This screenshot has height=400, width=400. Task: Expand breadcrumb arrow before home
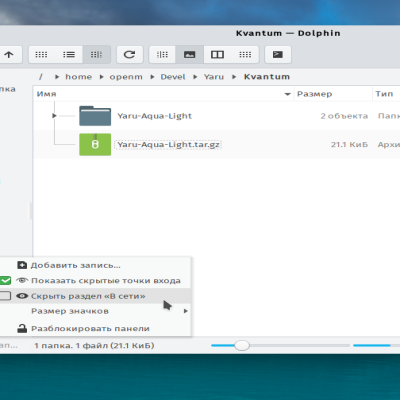(57, 77)
